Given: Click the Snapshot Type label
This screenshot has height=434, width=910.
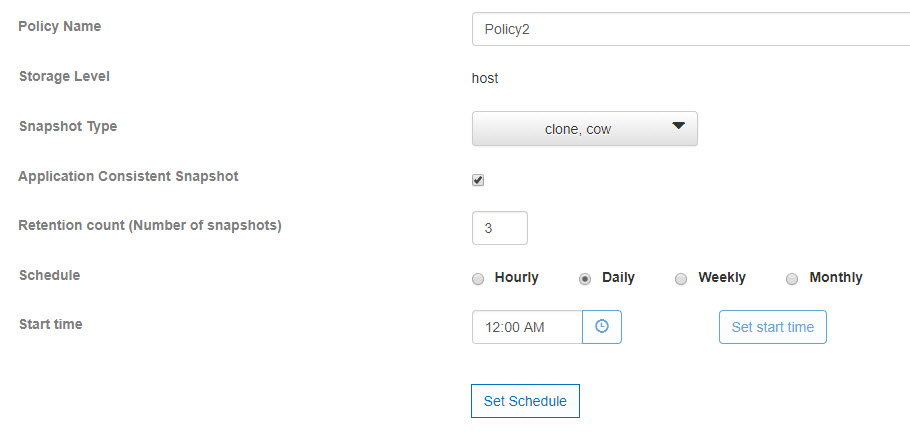Looking at the screenshot, I should pyautogui.click(x=68, y=126).
